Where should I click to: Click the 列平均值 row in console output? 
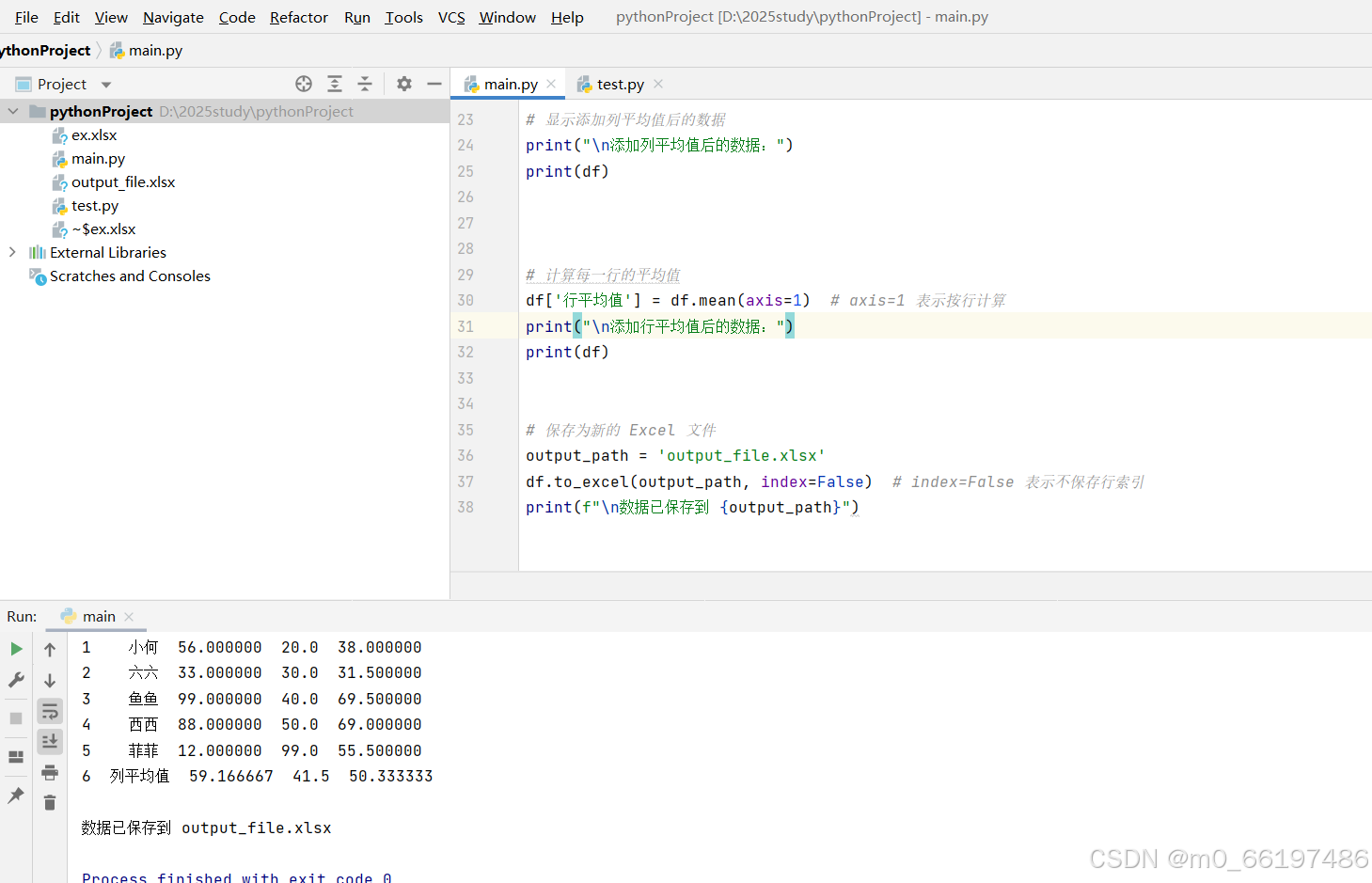257,777
